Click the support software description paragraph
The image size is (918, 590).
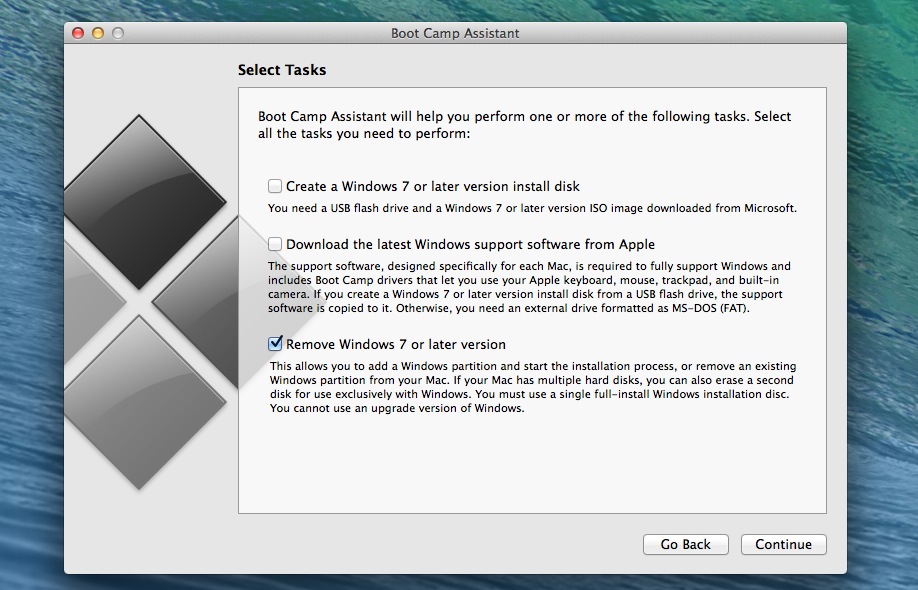[529, 287]
